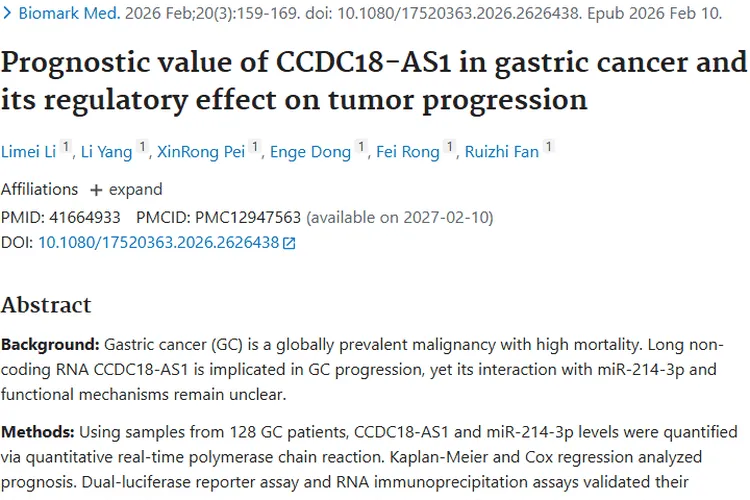This screenshot has width=750, height=500.
Task: Click affiliation superscript 1 after XinRong Pei
Action: [x=257, y=148]
